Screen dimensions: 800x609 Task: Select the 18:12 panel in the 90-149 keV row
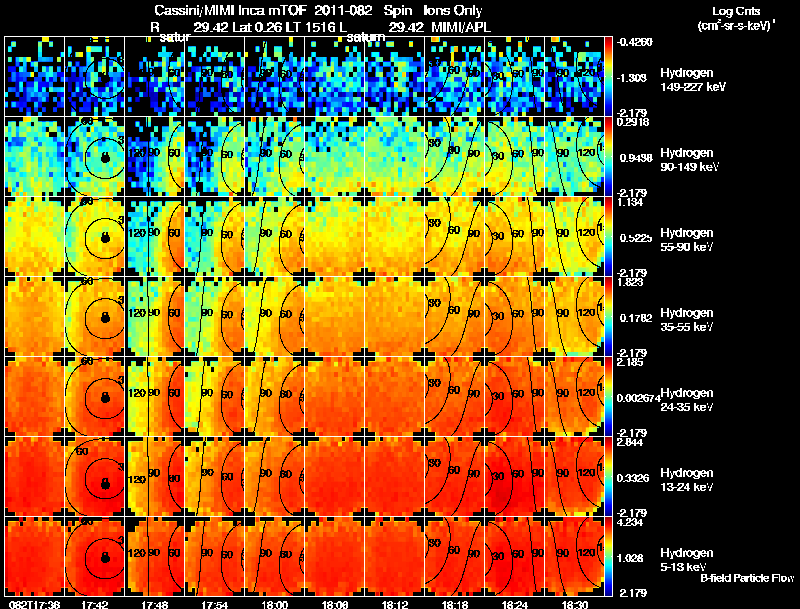(x=394, y=156)
